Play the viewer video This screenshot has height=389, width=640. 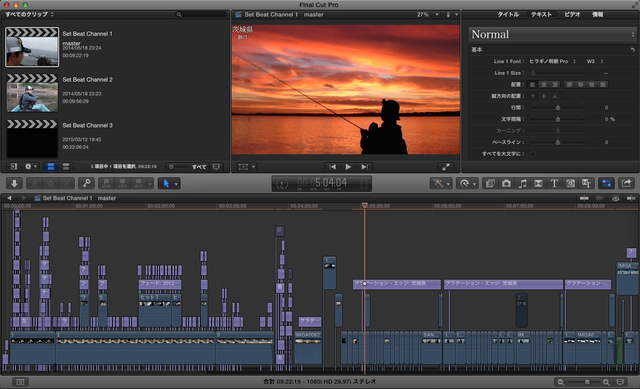click(348, 167)
